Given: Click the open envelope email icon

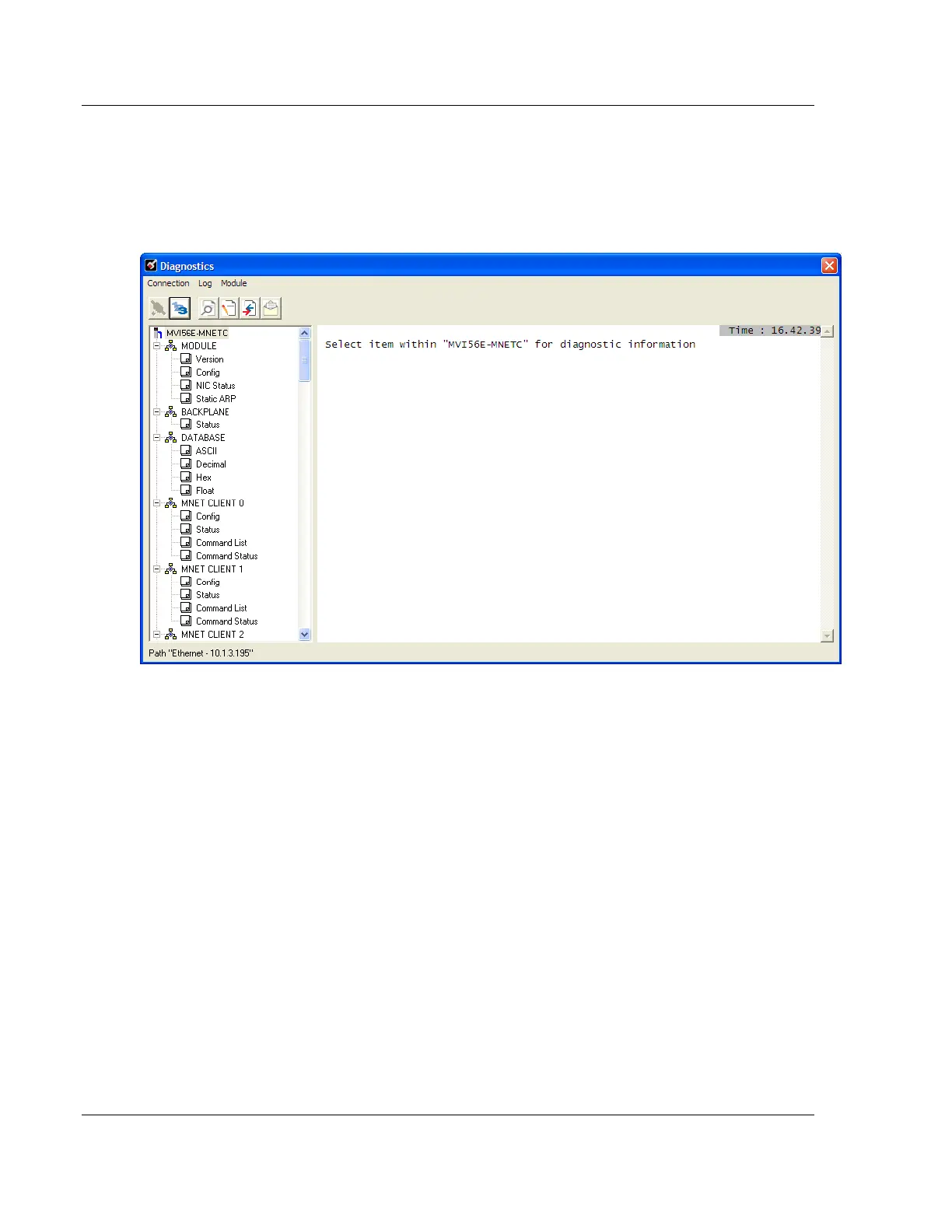Looking at the screenshot, I should [271, 309].
